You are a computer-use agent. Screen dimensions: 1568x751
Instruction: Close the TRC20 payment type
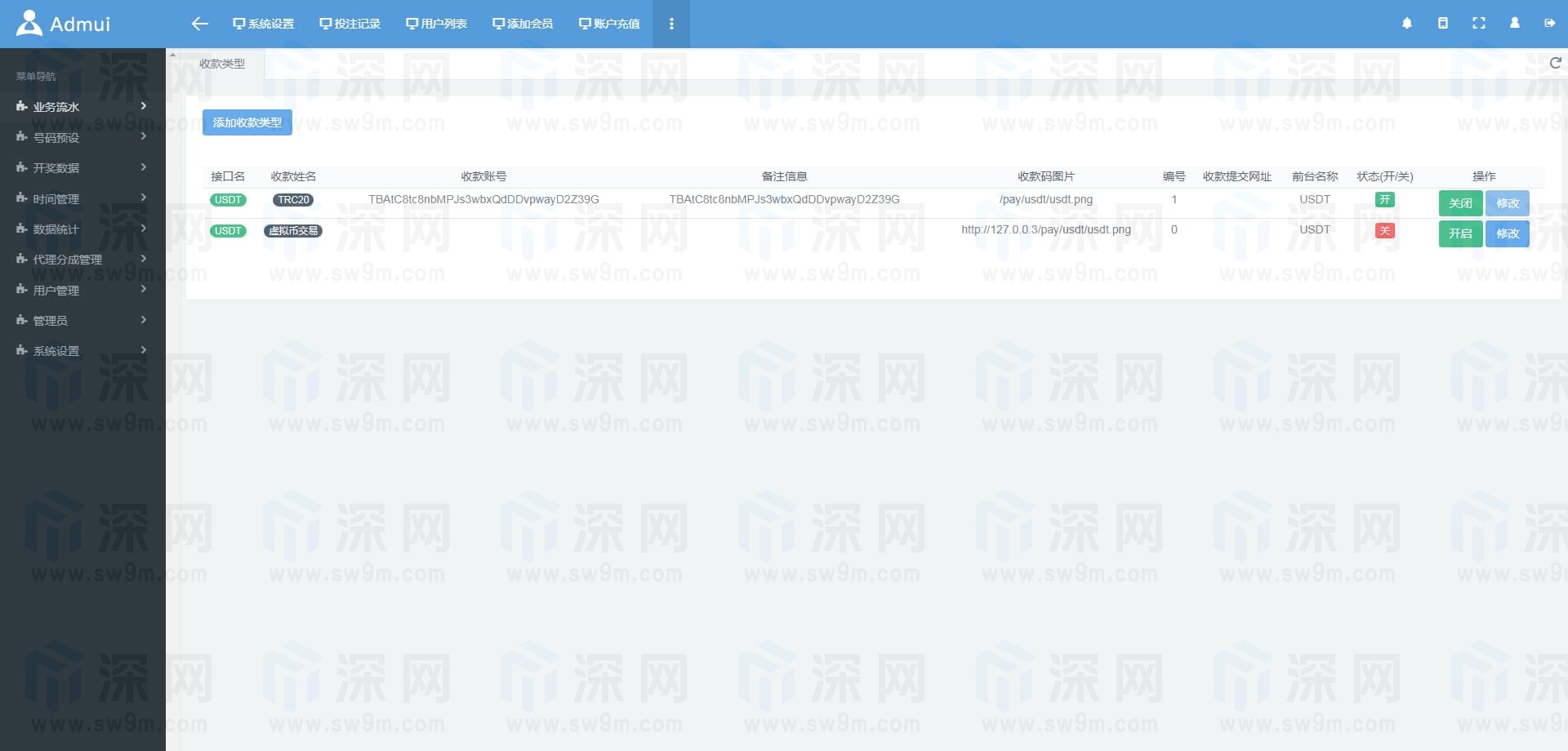[1459, 203]
